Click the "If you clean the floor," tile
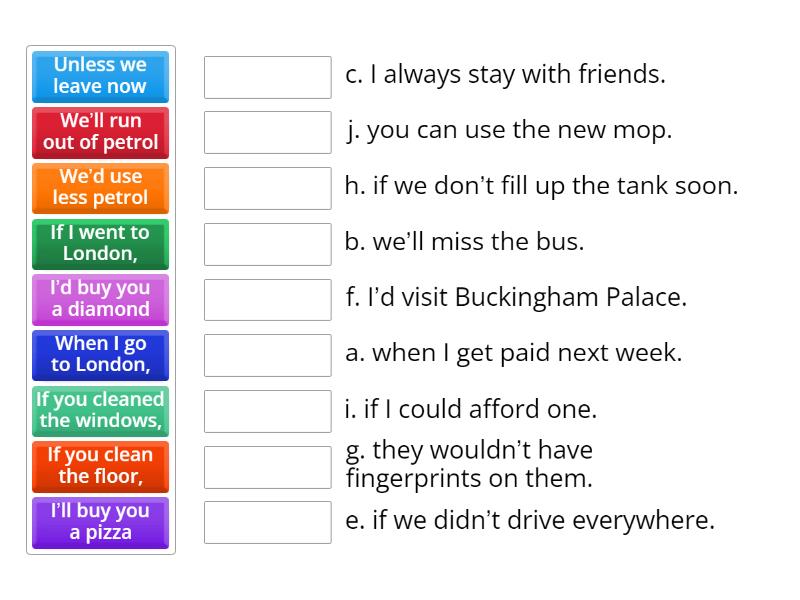 pos(99,466)
